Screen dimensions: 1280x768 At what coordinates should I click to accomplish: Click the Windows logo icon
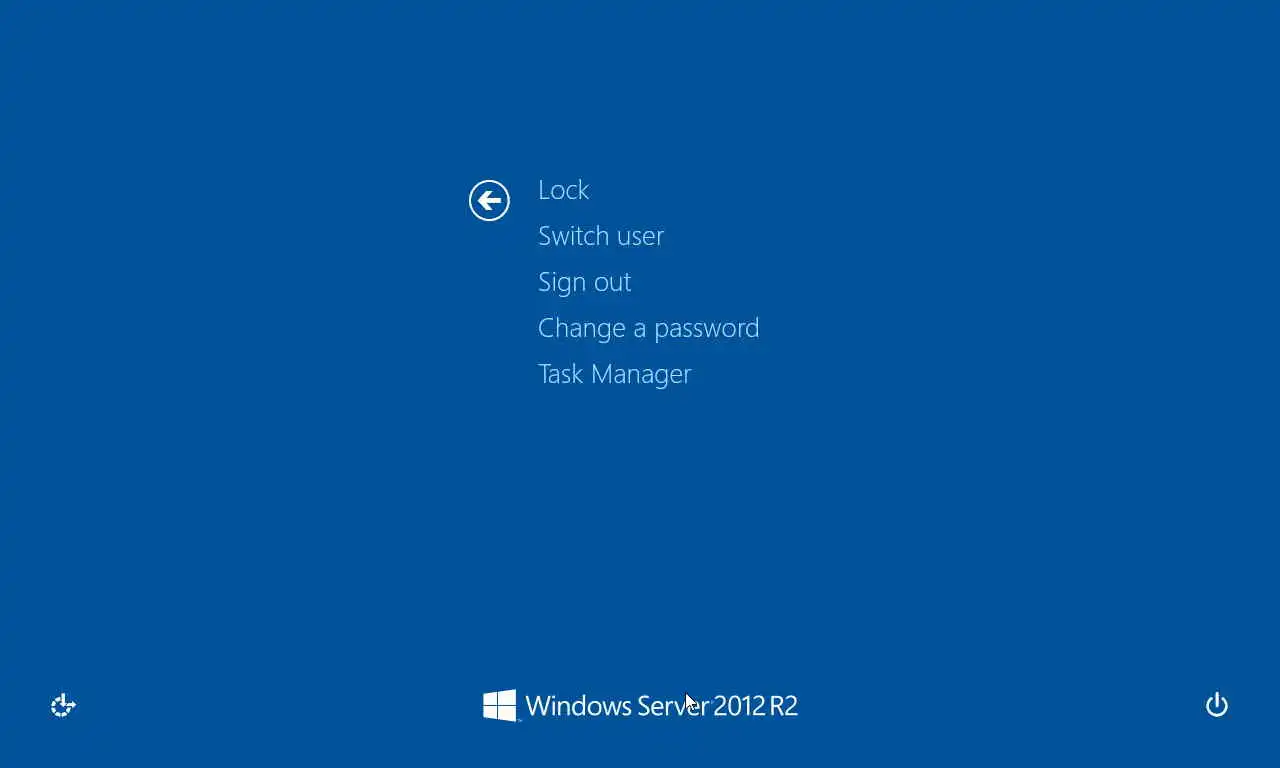coord(500,705)
